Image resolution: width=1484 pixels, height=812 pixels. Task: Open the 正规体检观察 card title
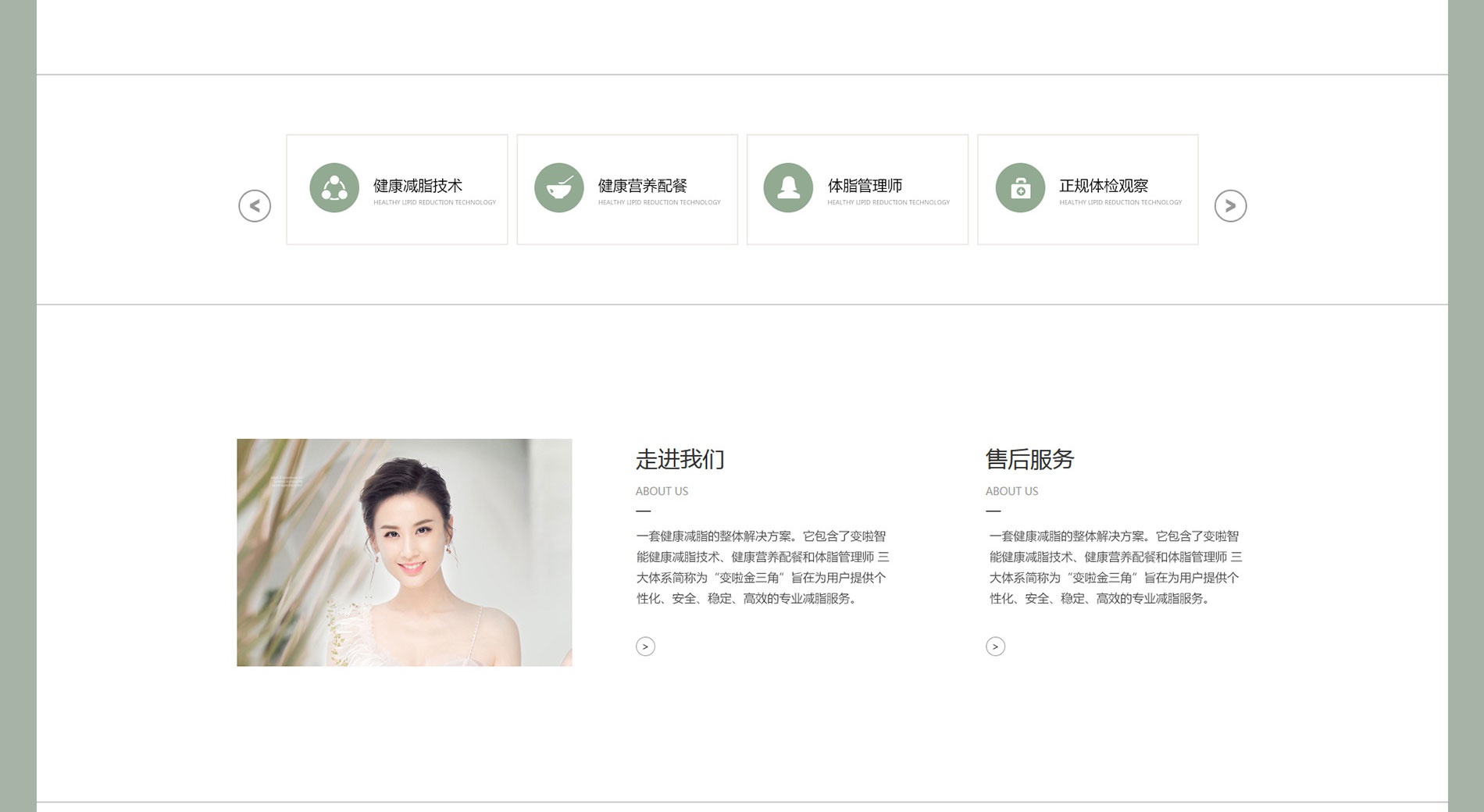[x=1104, y=186]
